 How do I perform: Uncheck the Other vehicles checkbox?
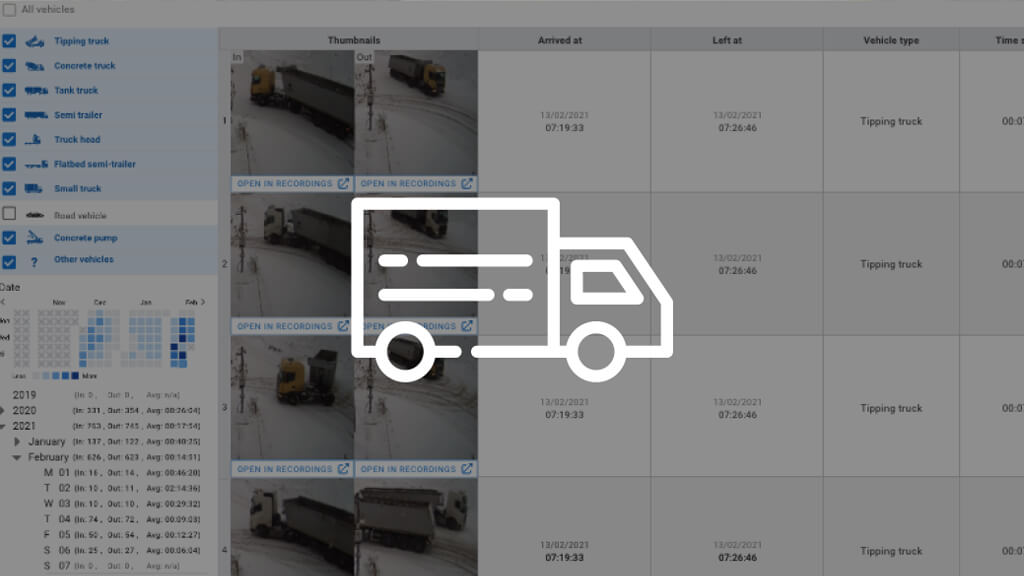[9, 262]
